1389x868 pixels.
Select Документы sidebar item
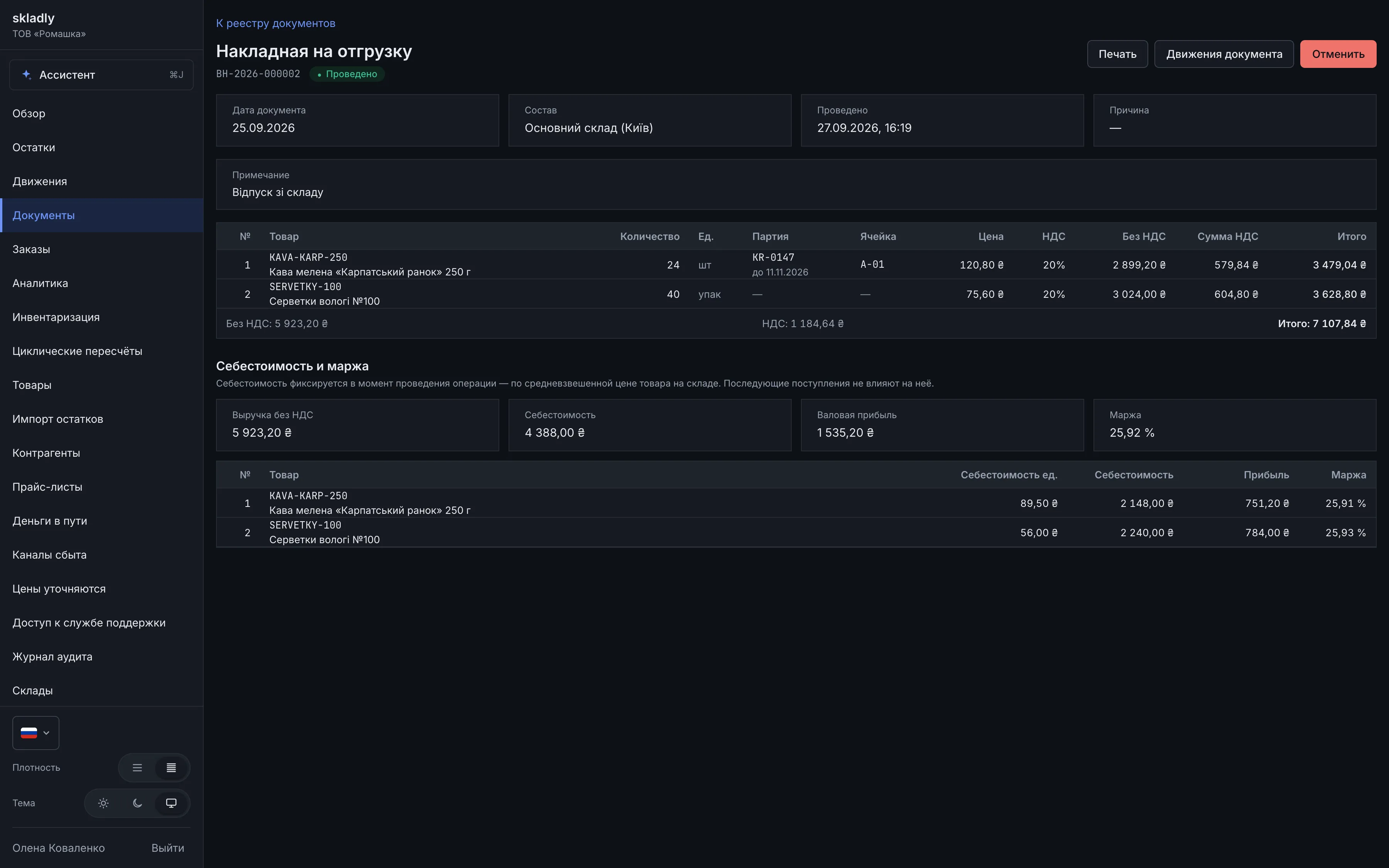pyautogui.click(x=101, y=215)
